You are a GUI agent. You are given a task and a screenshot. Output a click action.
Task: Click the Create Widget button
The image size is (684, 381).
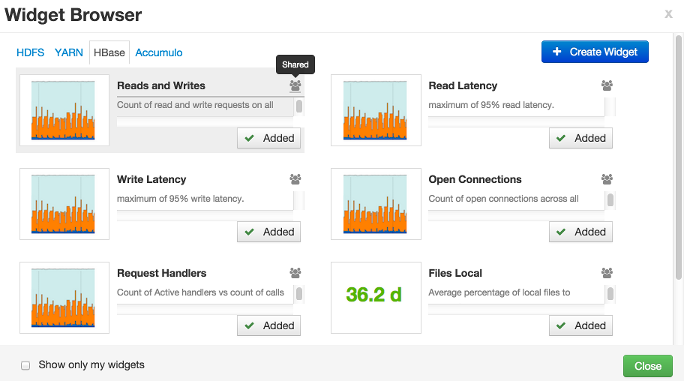(x=595, y=51)
